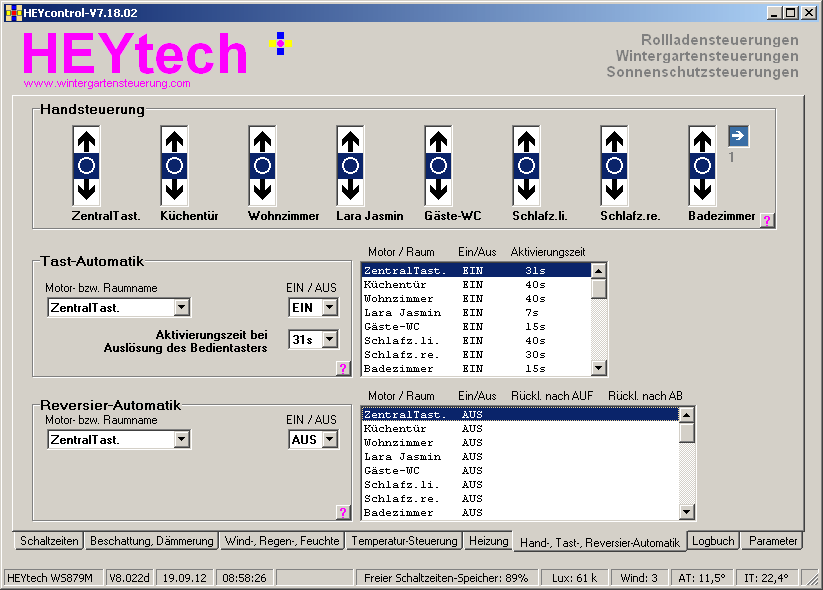Lower the Lara Jasmin shutter with the down arrow

click(351, 192)
